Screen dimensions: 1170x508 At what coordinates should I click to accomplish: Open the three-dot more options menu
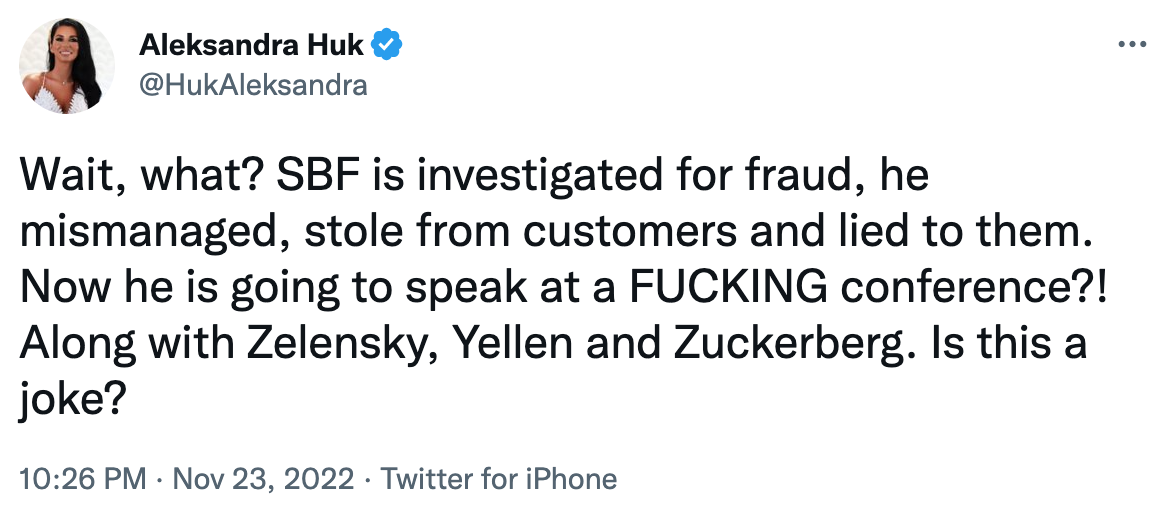(1130, 45)
